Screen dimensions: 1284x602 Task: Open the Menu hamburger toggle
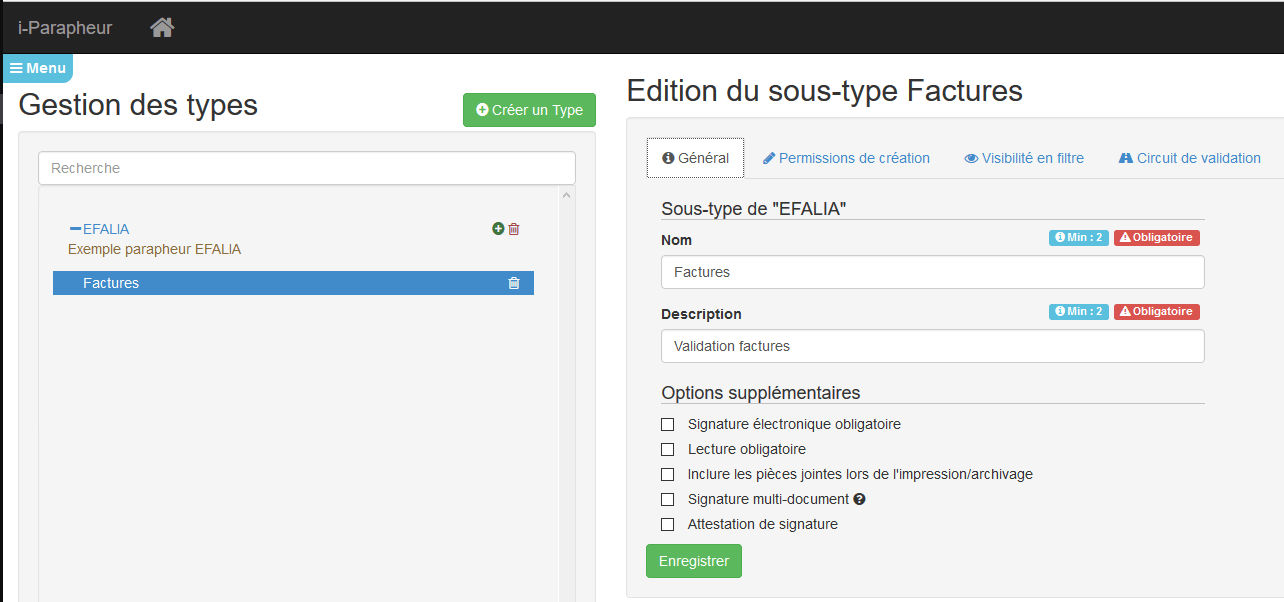click(x=38, y=68)
